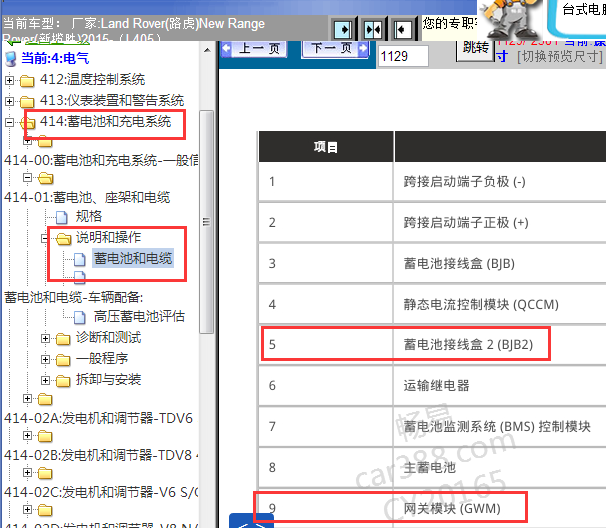Collapse the 414:蓄电池和充电系统 node
Viewport: 606px width, 528px height.
(9, 122)
